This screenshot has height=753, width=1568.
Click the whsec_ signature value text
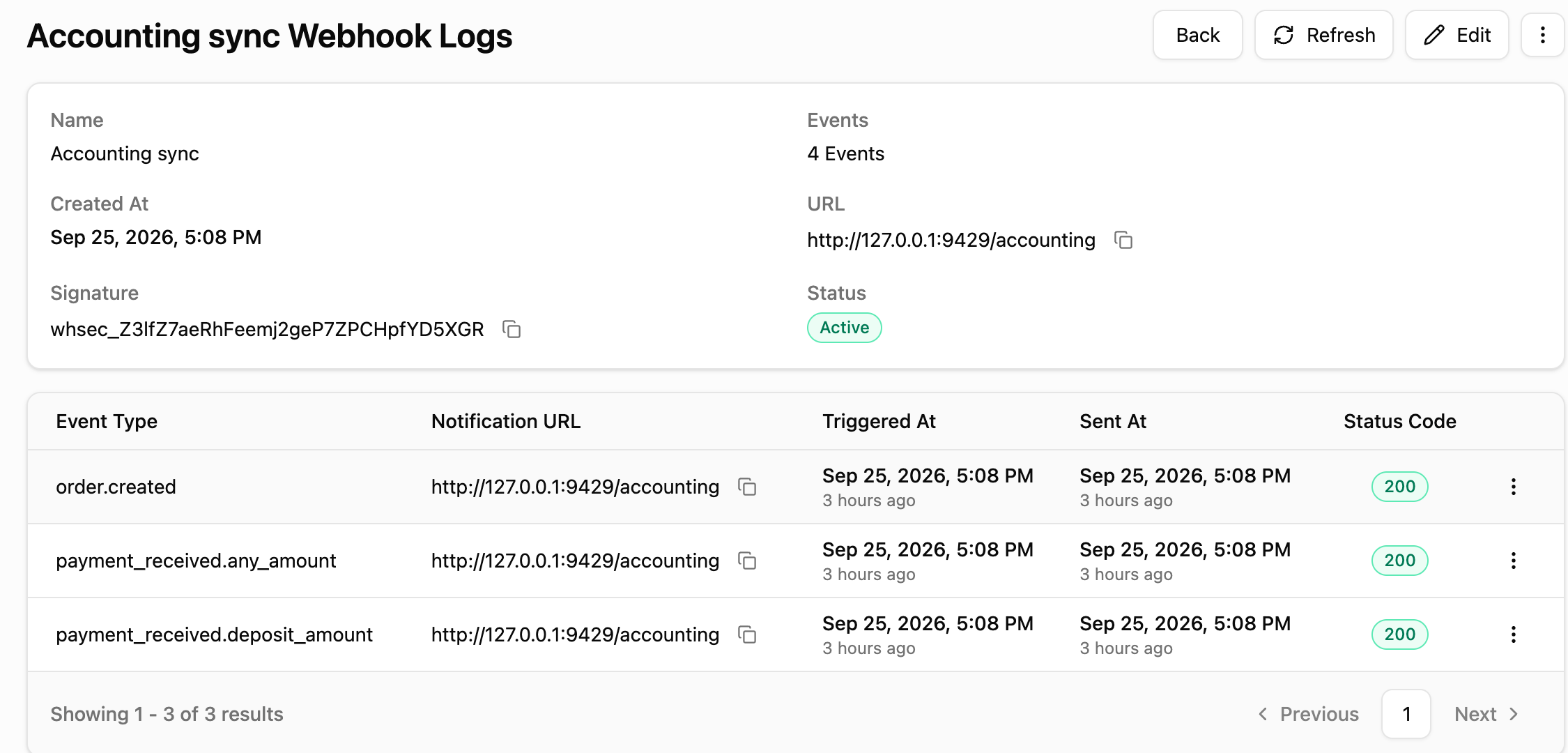click(267, 329)
